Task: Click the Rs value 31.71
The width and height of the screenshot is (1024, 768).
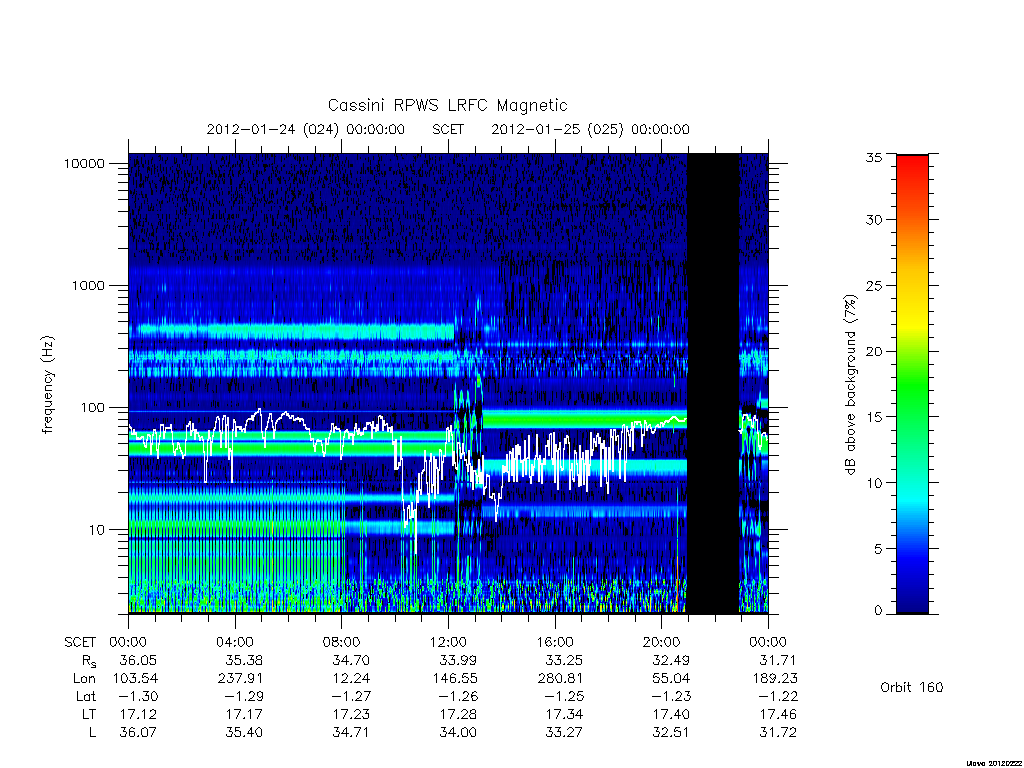Action: click(x=778, y=661)
